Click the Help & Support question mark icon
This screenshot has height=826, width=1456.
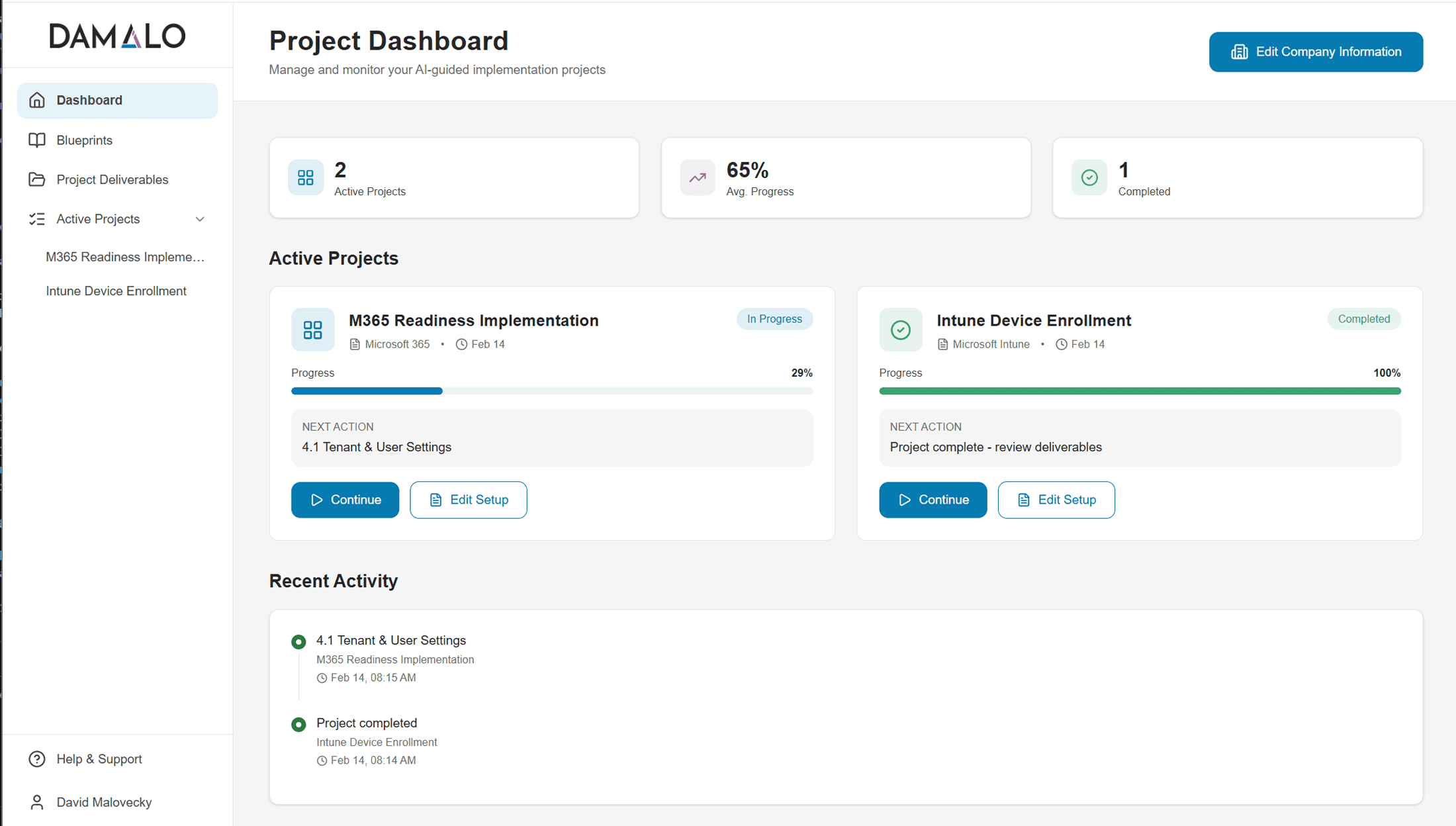[x=37, y=759]
